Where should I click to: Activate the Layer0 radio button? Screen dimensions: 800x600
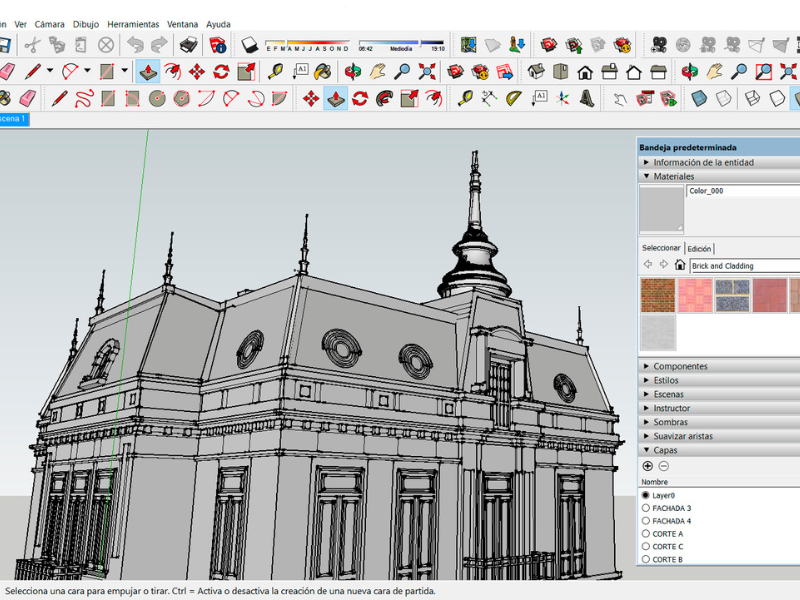coord(645,495)
